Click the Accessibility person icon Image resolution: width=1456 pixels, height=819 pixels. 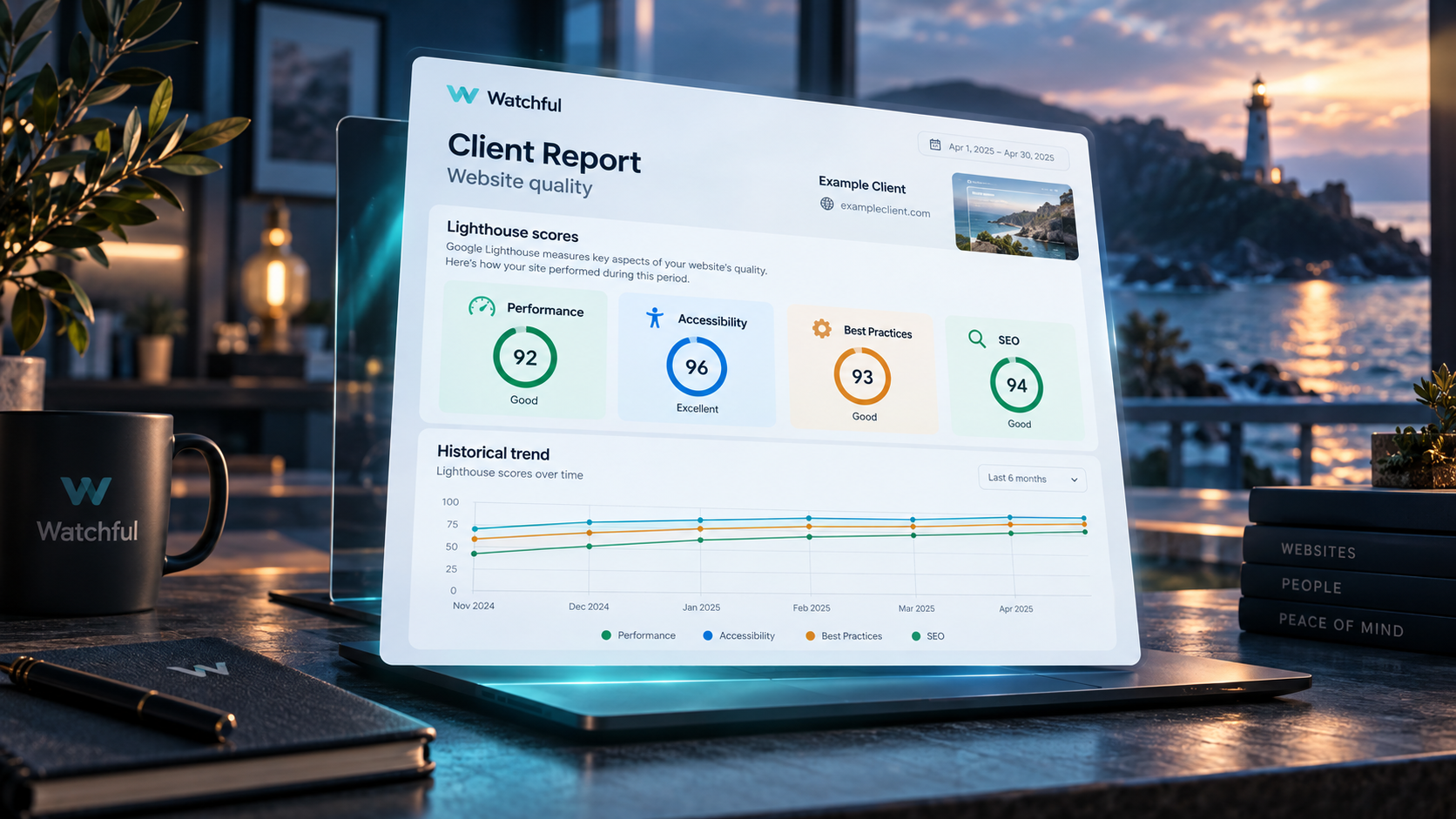tap(655, 318)
